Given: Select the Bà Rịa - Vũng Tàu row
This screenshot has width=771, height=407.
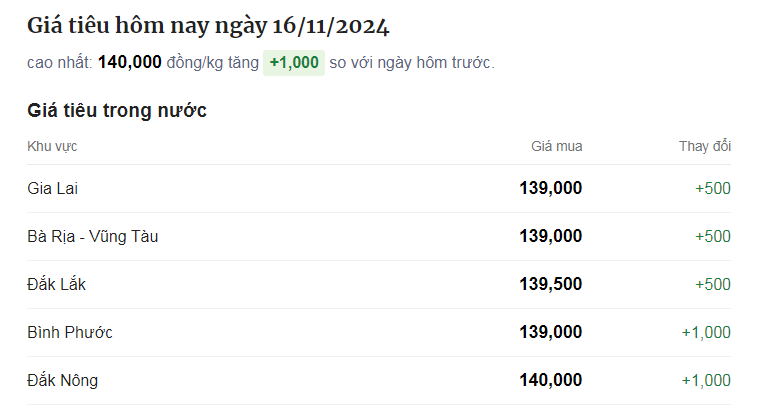Looking at the screenshot, I should coord(379,236).
